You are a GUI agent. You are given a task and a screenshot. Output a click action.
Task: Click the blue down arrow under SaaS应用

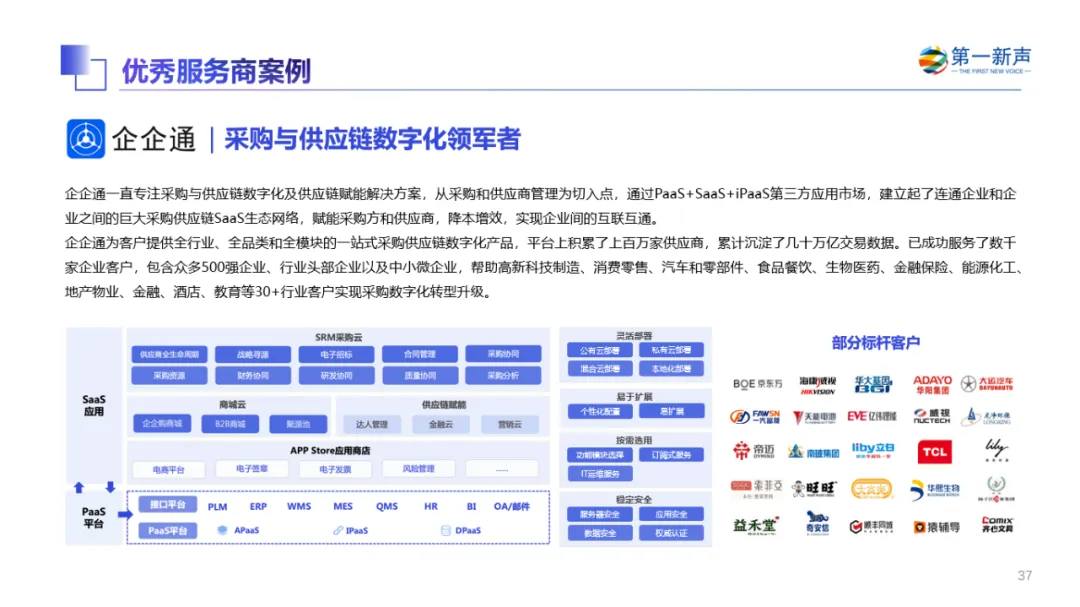point(110,487)
